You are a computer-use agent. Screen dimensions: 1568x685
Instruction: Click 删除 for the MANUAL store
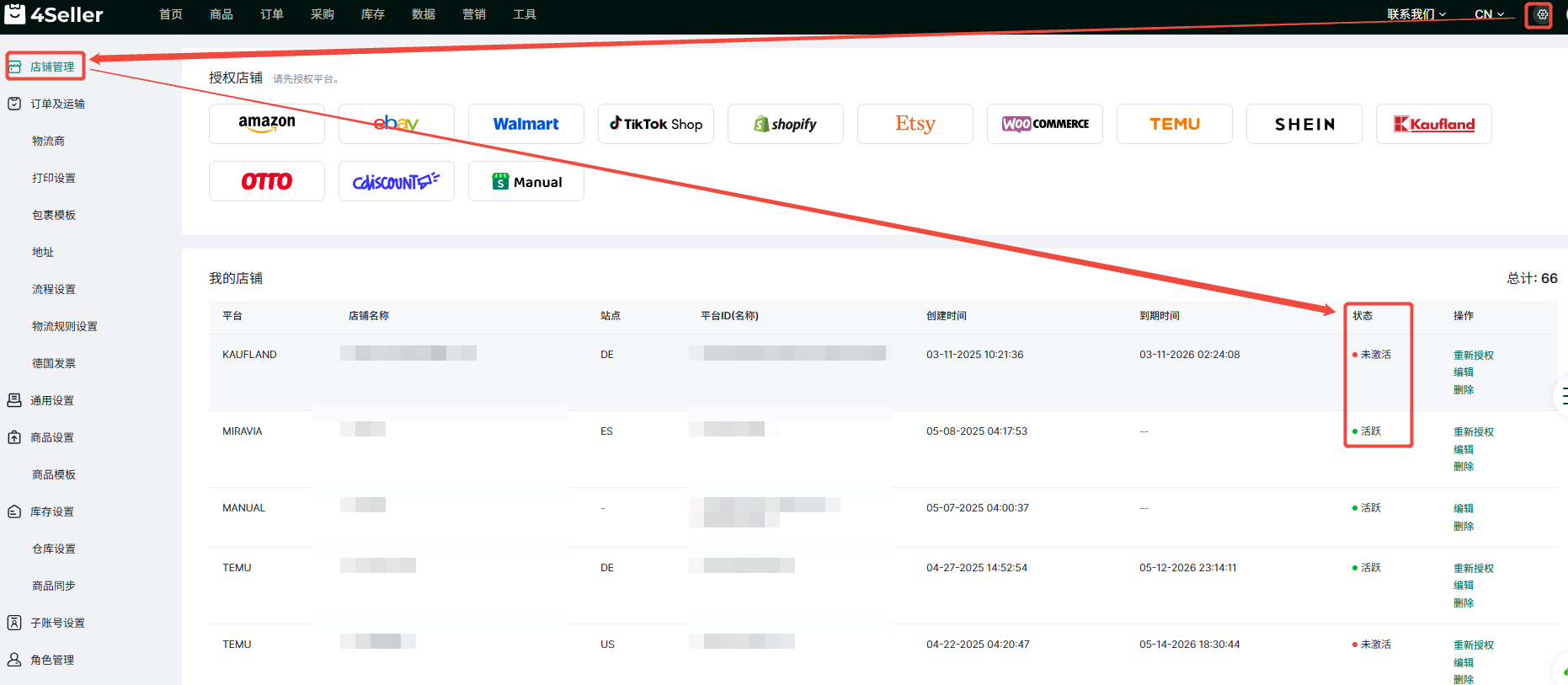1464,527
